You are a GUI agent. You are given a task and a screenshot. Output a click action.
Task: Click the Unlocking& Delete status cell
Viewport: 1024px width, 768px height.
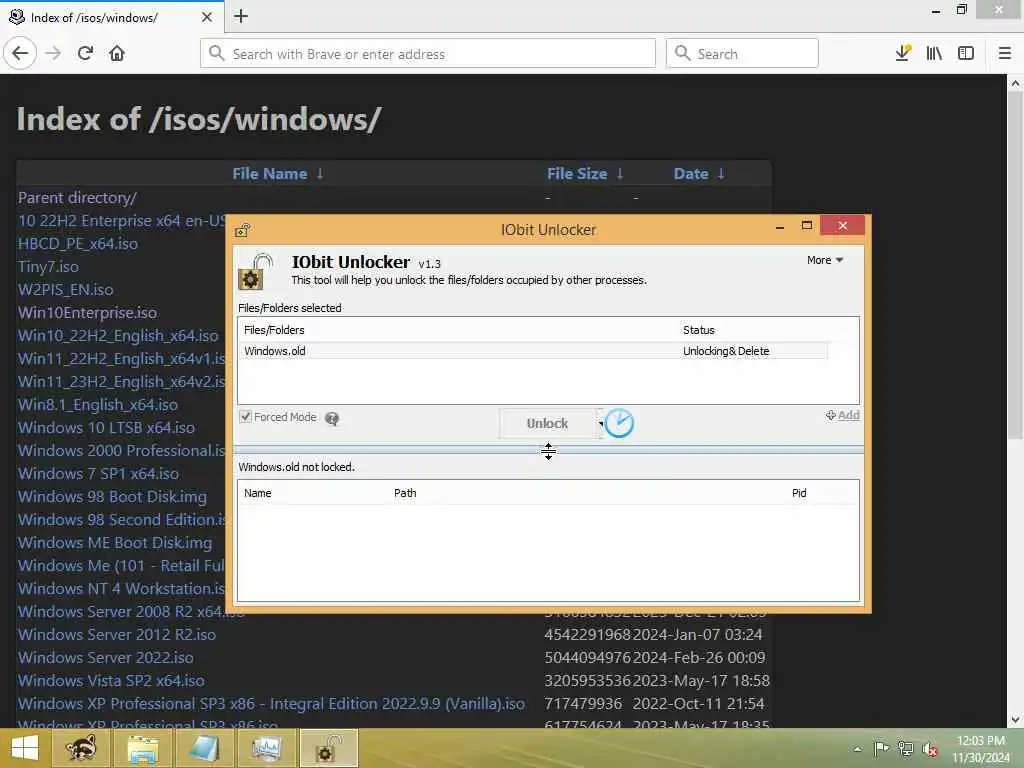(726, 351)
